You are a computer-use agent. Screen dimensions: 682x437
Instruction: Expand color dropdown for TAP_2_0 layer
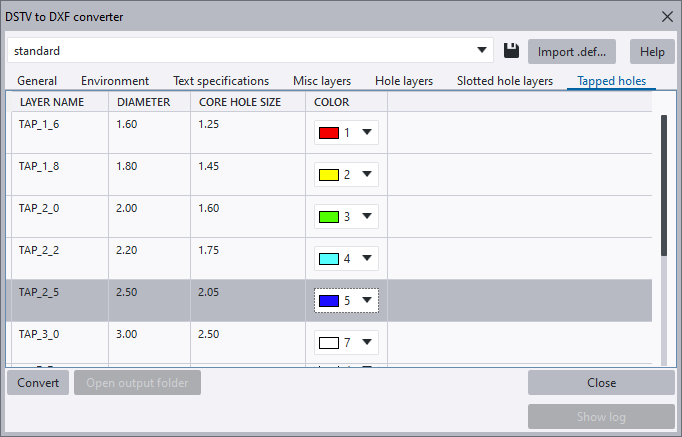point(367,217)
